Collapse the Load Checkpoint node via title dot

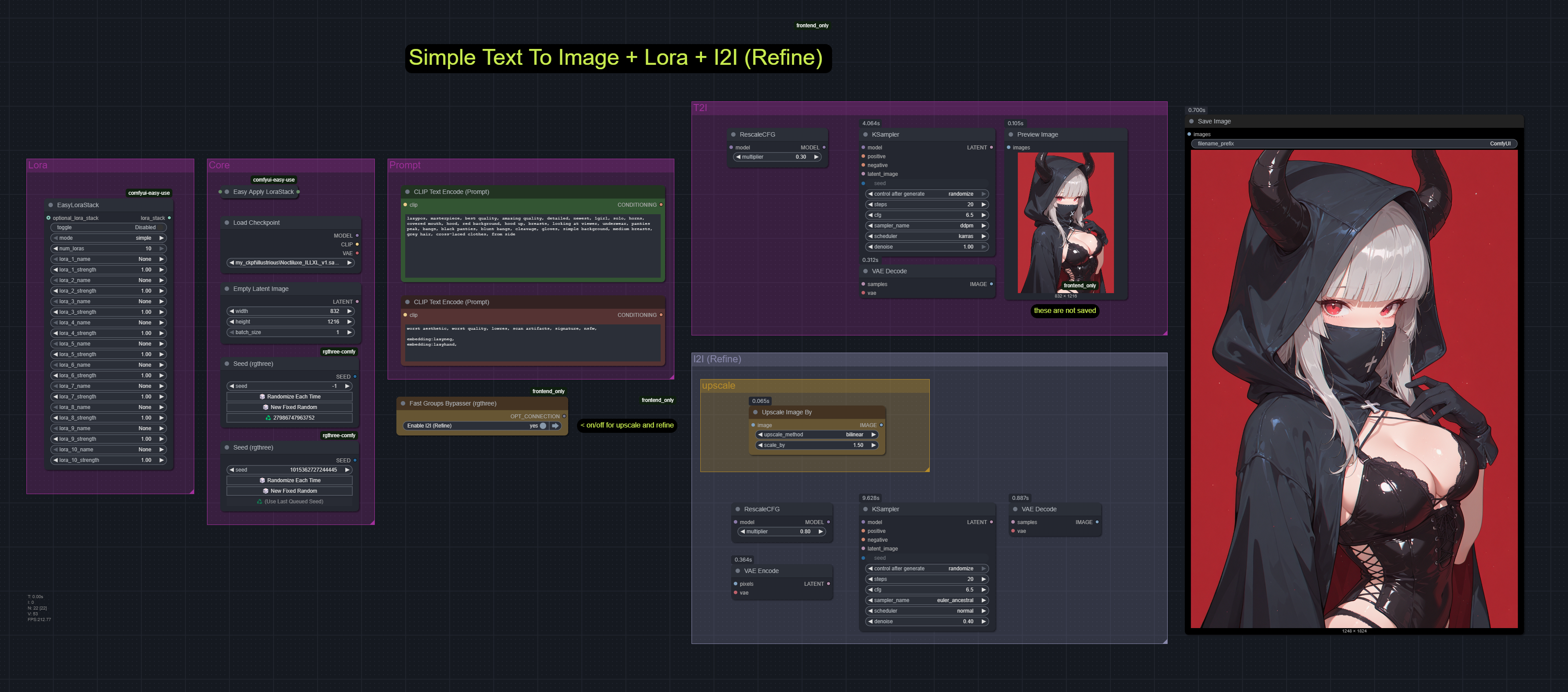click(226, 223)
